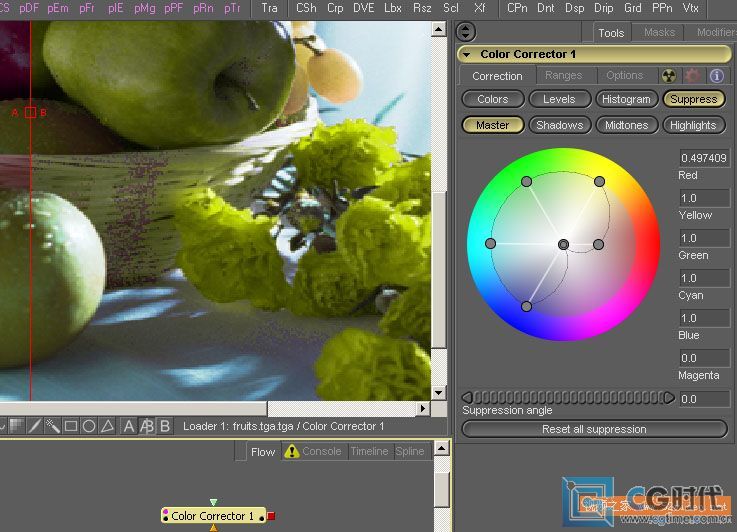Add the pMg tool from toolbar

point(144,8)
